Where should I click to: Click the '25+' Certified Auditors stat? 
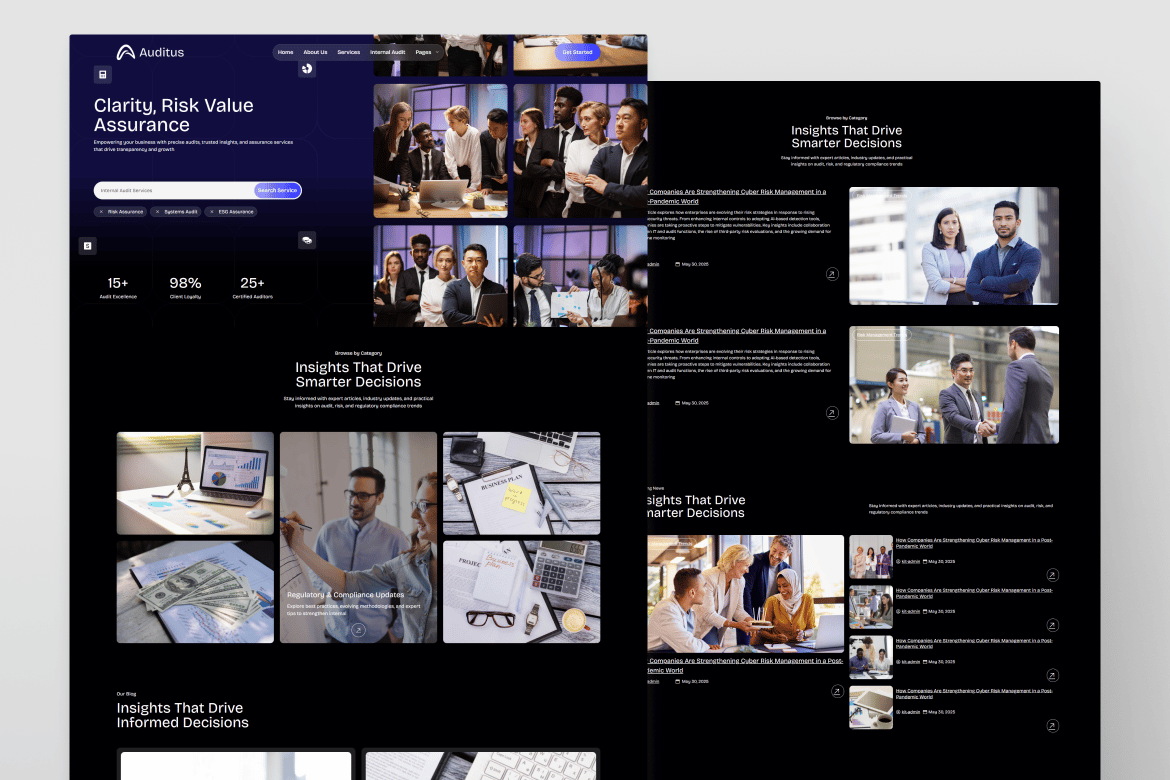coord(252,287)
